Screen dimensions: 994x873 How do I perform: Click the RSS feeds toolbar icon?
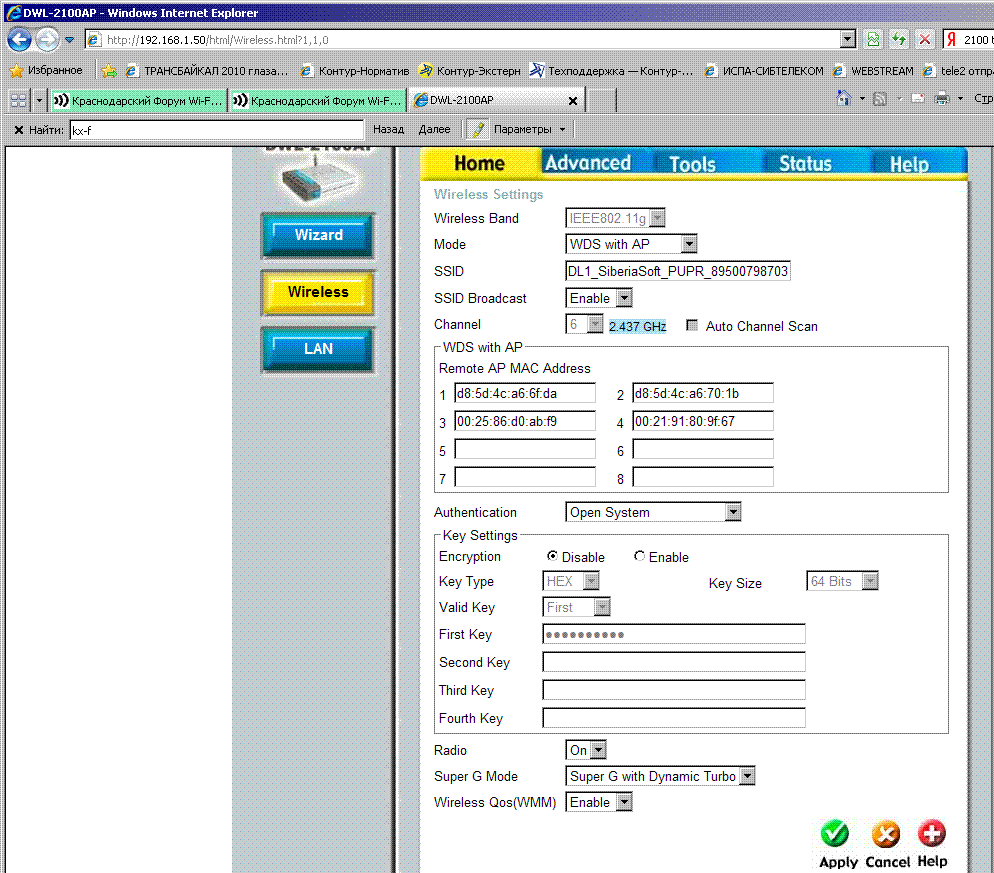(880, 98)
